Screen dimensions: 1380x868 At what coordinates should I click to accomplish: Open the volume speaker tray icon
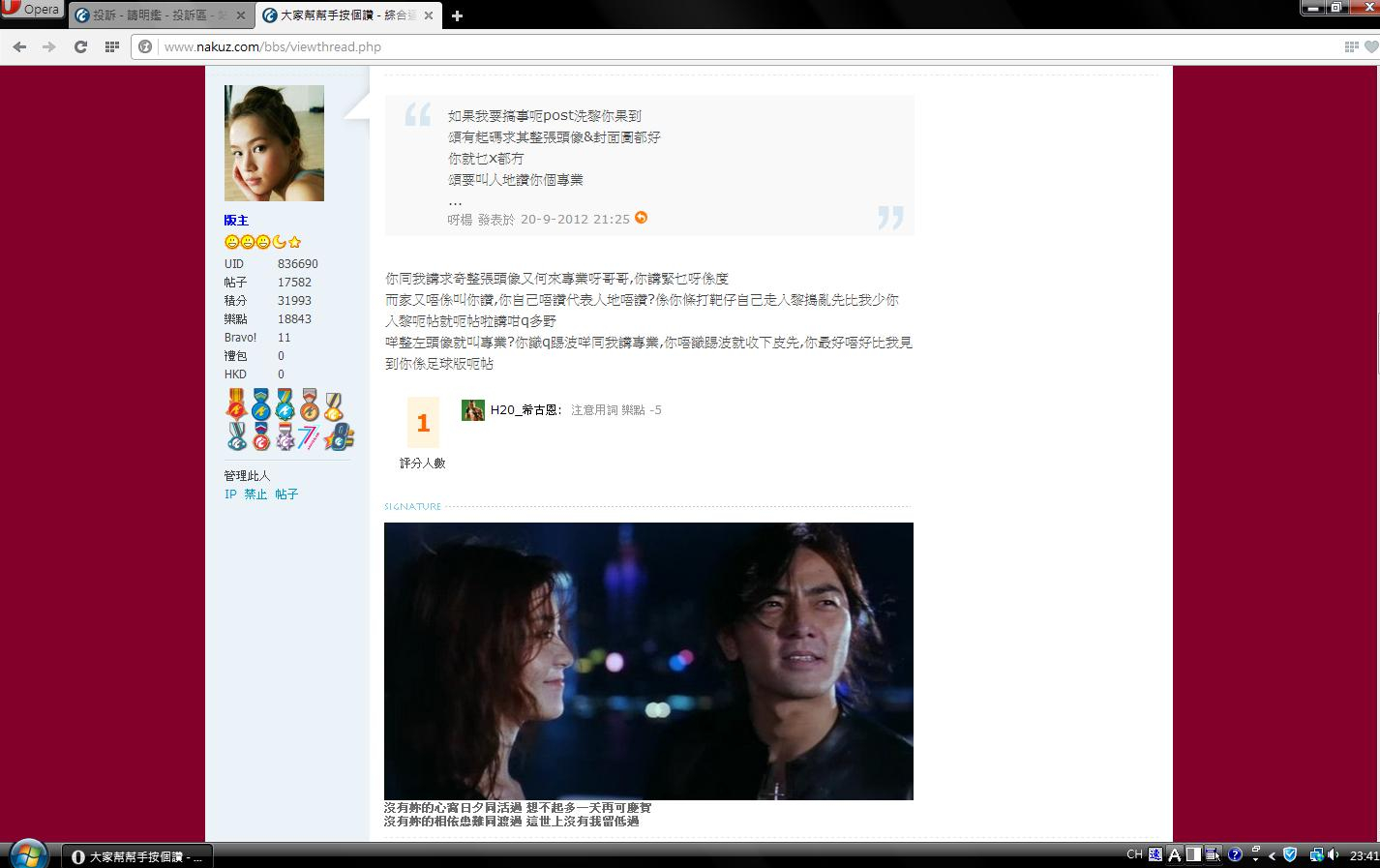click(1335, 854)
